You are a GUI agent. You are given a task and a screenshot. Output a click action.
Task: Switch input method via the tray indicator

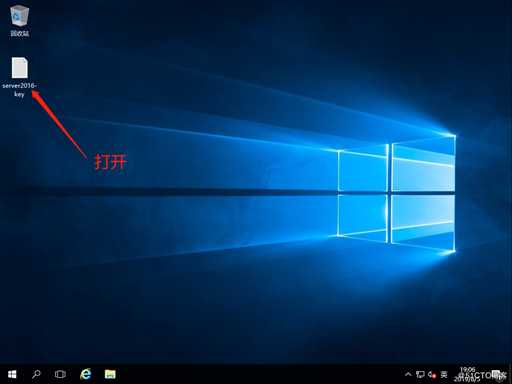click(x=444, y=374)
